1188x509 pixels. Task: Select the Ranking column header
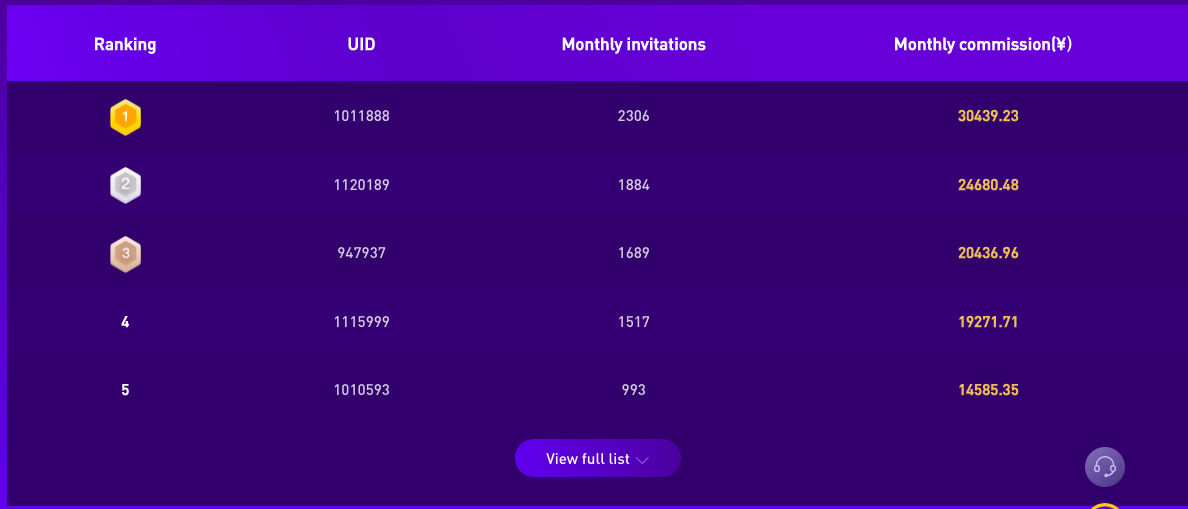[x=125, y=45]
